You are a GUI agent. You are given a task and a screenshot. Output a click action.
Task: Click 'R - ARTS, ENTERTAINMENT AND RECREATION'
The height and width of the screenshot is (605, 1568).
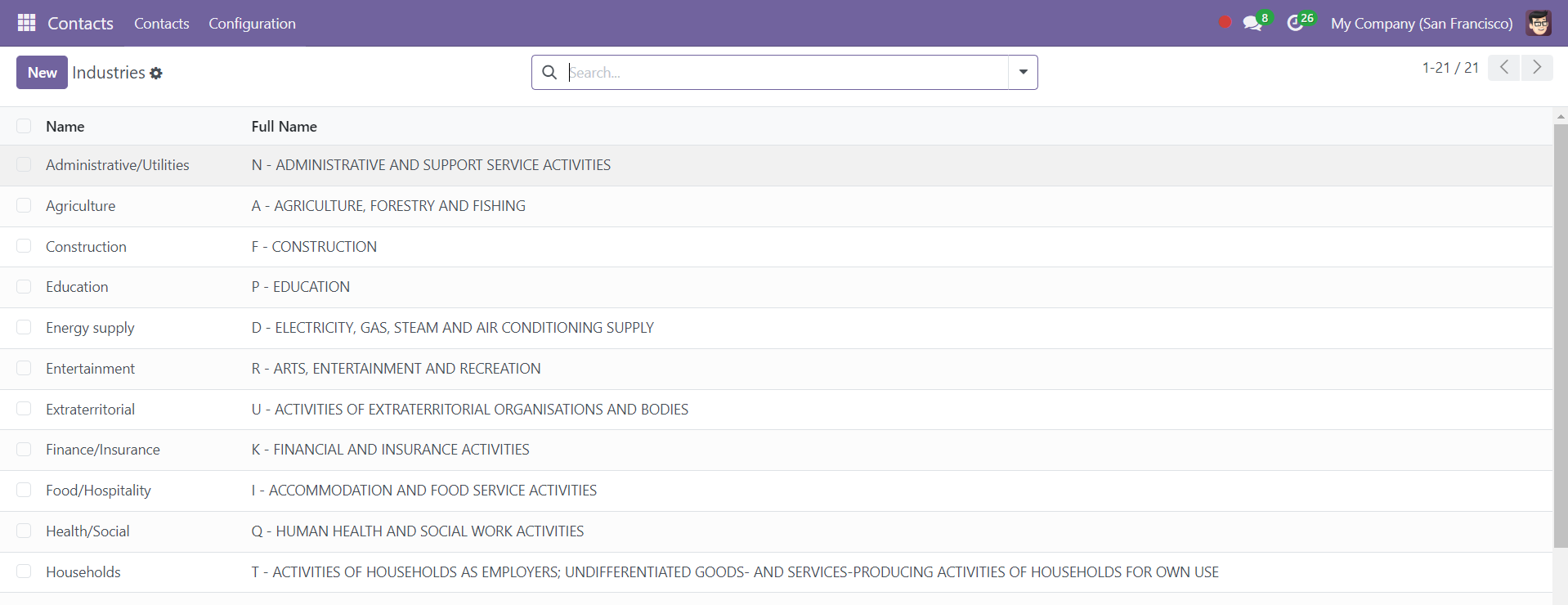click(396, 369)
